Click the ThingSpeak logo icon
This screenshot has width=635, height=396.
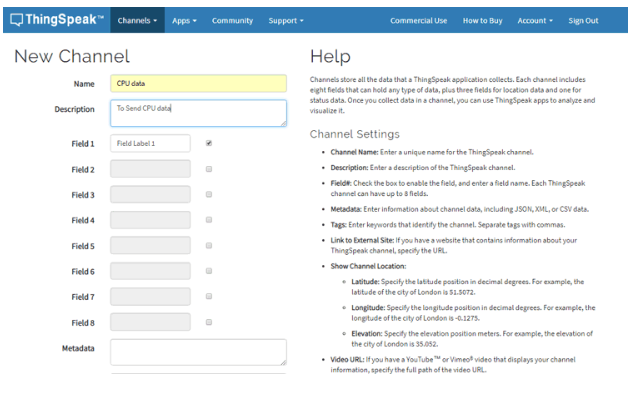click(x=17, y=19)
